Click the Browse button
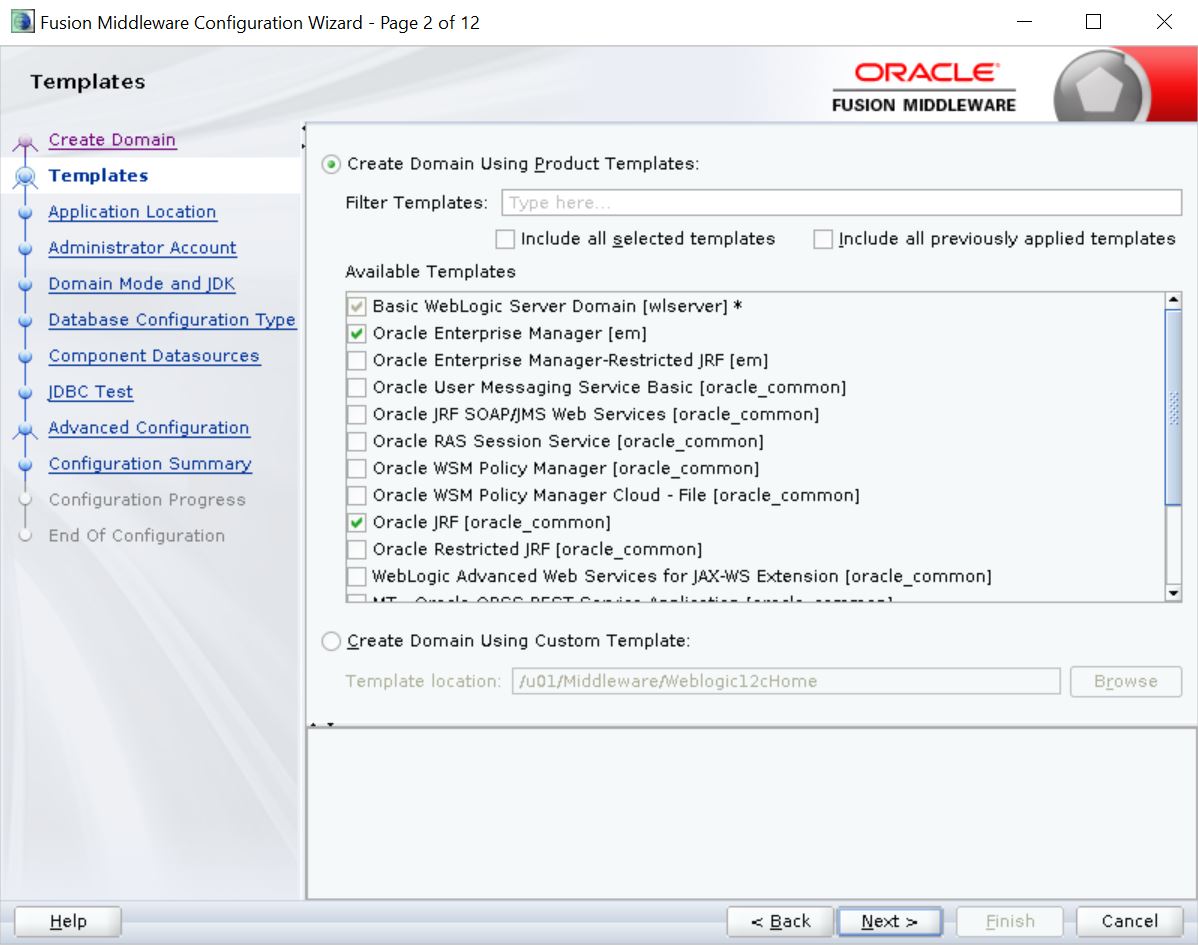This screenshot has width=1198, height=945. coord(1125,681)
